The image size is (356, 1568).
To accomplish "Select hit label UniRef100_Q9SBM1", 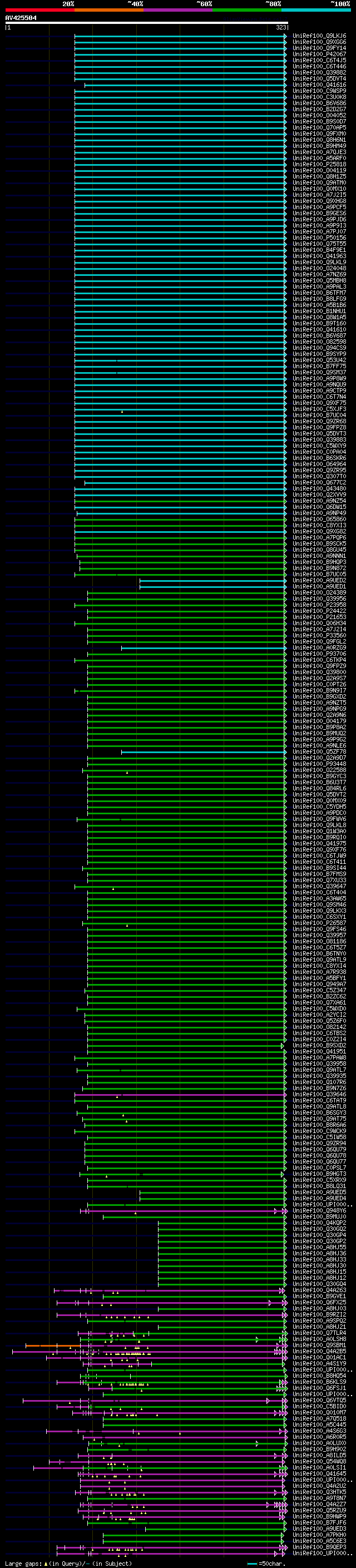I will tap(319, 1344).
